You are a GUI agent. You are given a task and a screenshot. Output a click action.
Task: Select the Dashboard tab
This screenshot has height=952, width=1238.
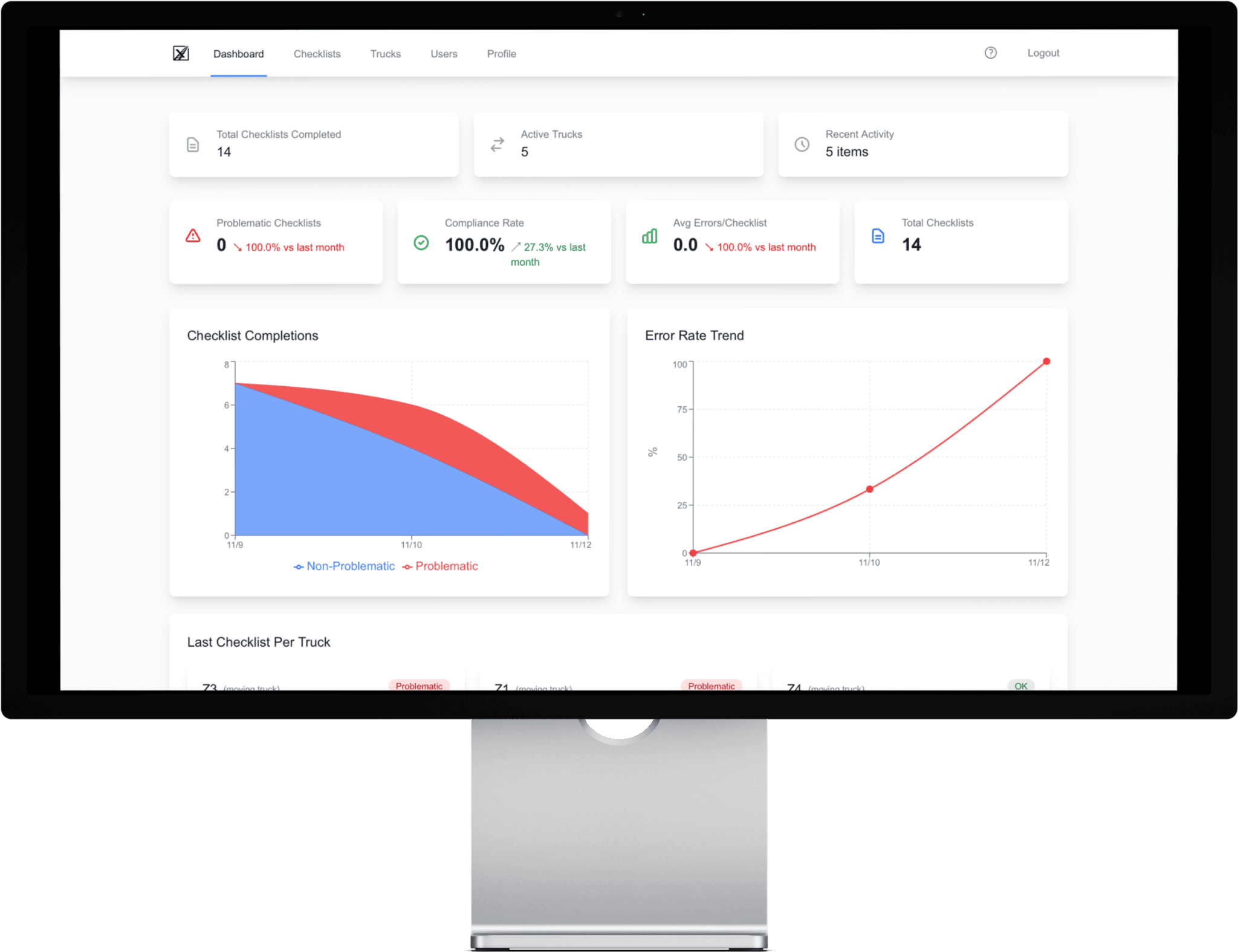pyautogui.click(x=238, y=54)
